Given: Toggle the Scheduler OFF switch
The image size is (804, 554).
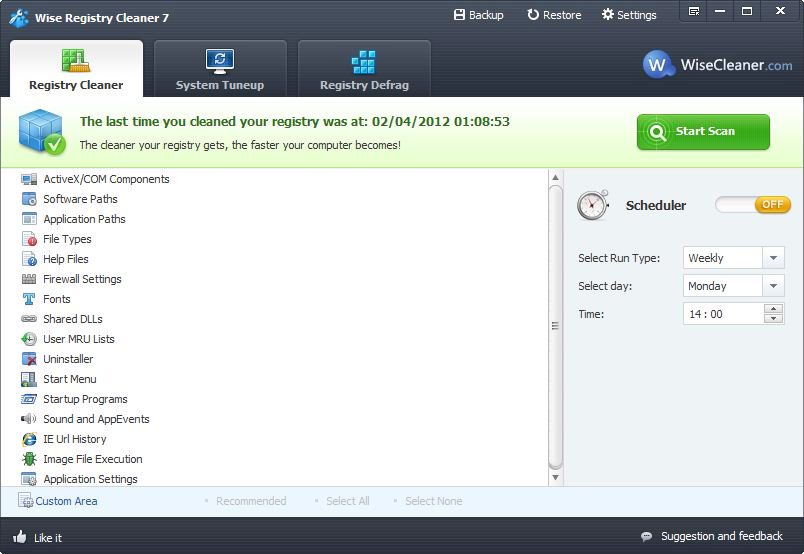Looking at the screenshot, I should point(753,205).
